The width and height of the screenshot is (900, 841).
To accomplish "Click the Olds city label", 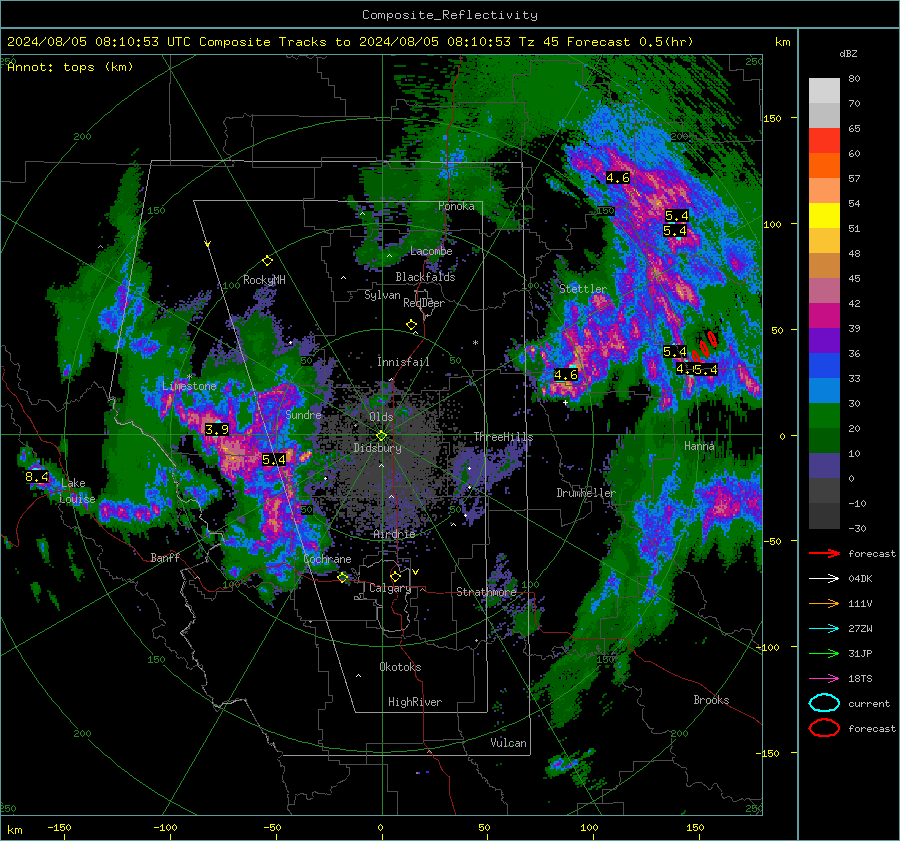I will 381,417.
